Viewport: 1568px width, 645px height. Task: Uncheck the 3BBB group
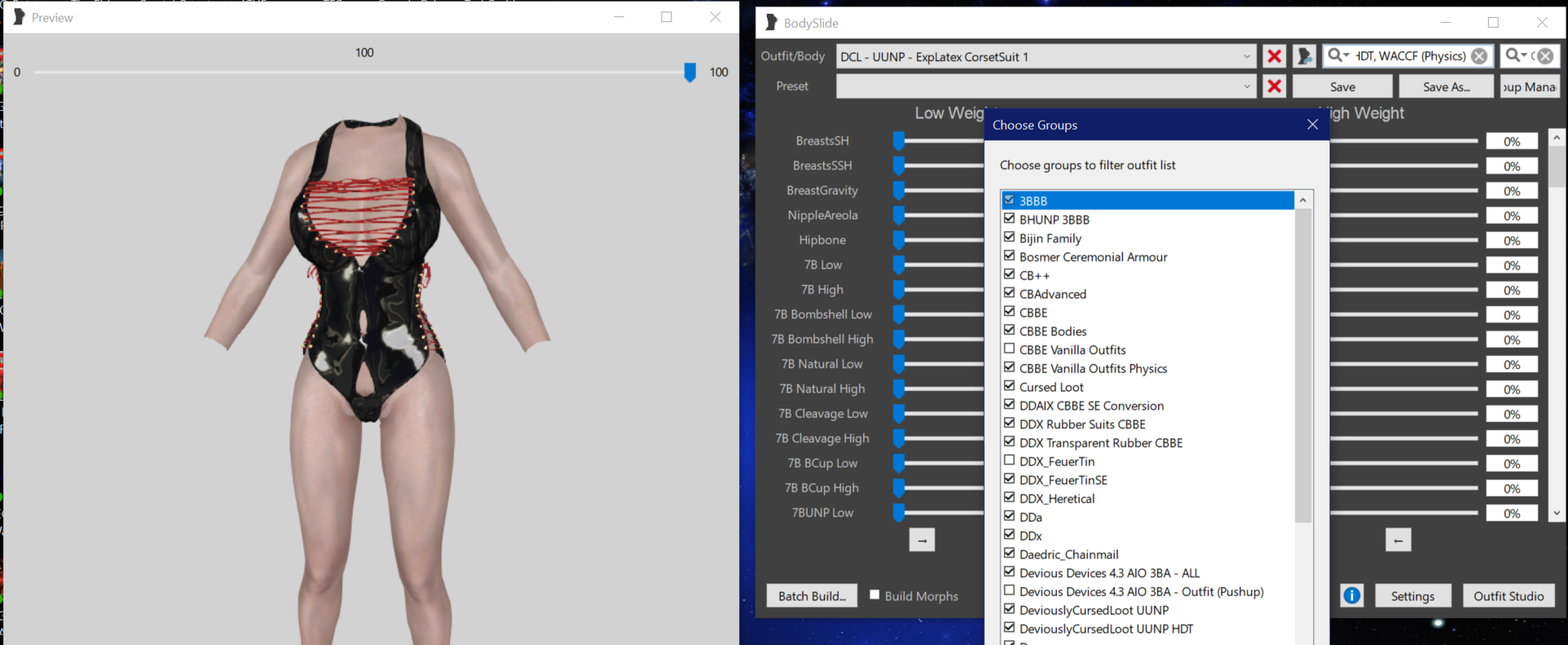(1009, 200)
